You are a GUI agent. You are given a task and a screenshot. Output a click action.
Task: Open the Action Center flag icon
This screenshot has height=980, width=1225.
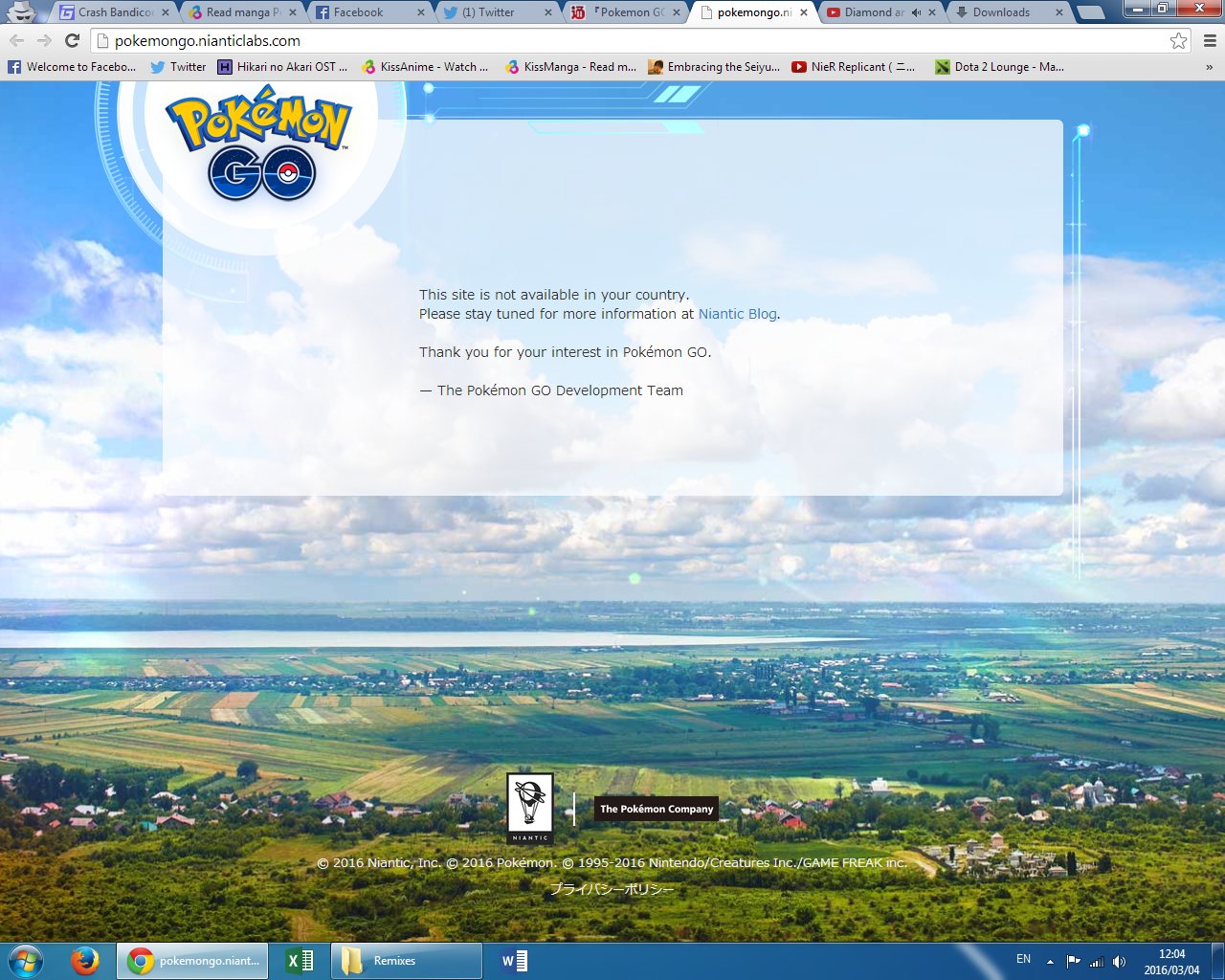point(1074,962)
